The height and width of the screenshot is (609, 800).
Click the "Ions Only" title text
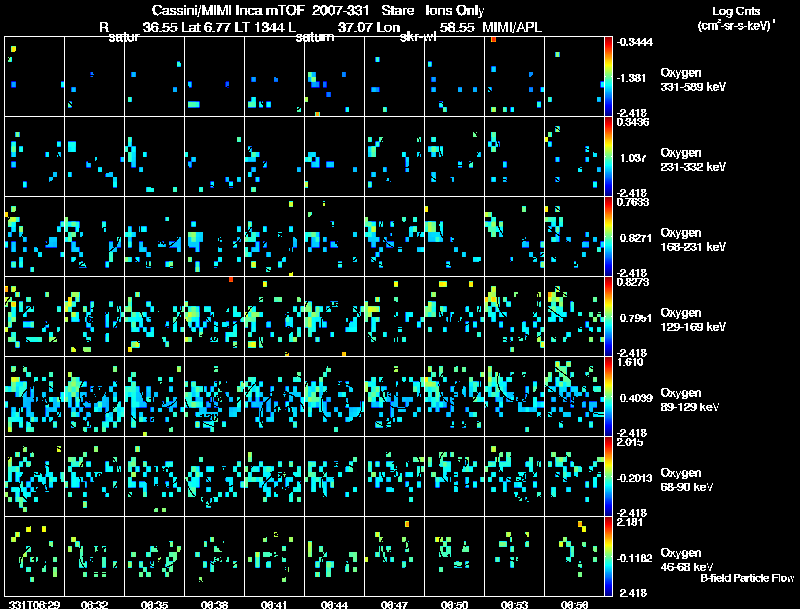pos(454,10)
